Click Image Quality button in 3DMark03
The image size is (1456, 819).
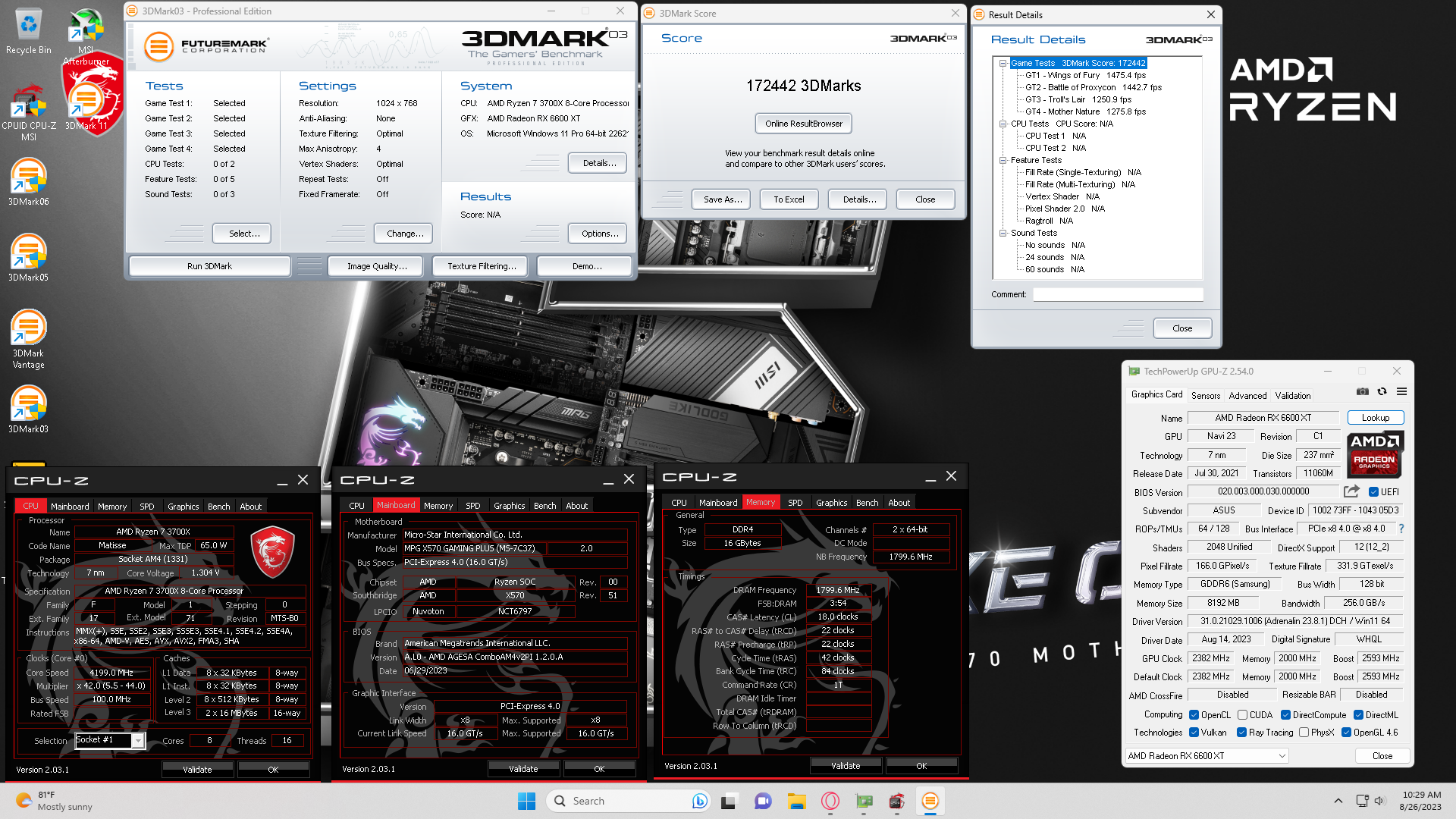click(x=377, y=266)
